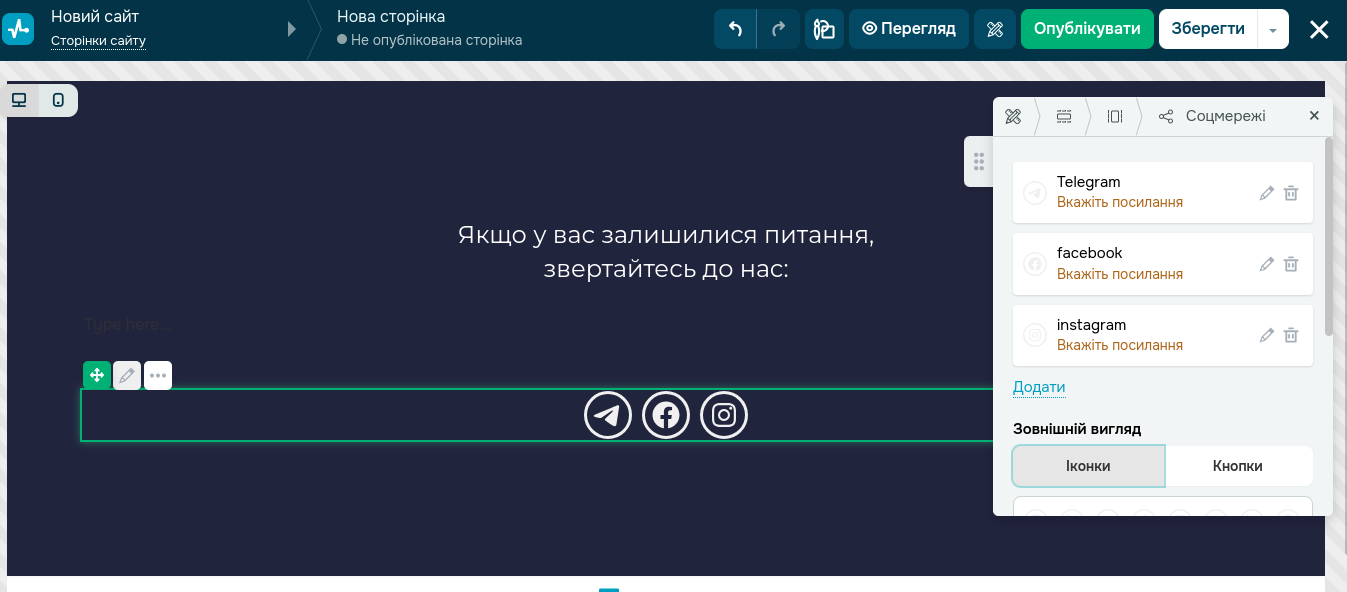
Task: Switch to desktop preview mode
Action: [19, 100]
